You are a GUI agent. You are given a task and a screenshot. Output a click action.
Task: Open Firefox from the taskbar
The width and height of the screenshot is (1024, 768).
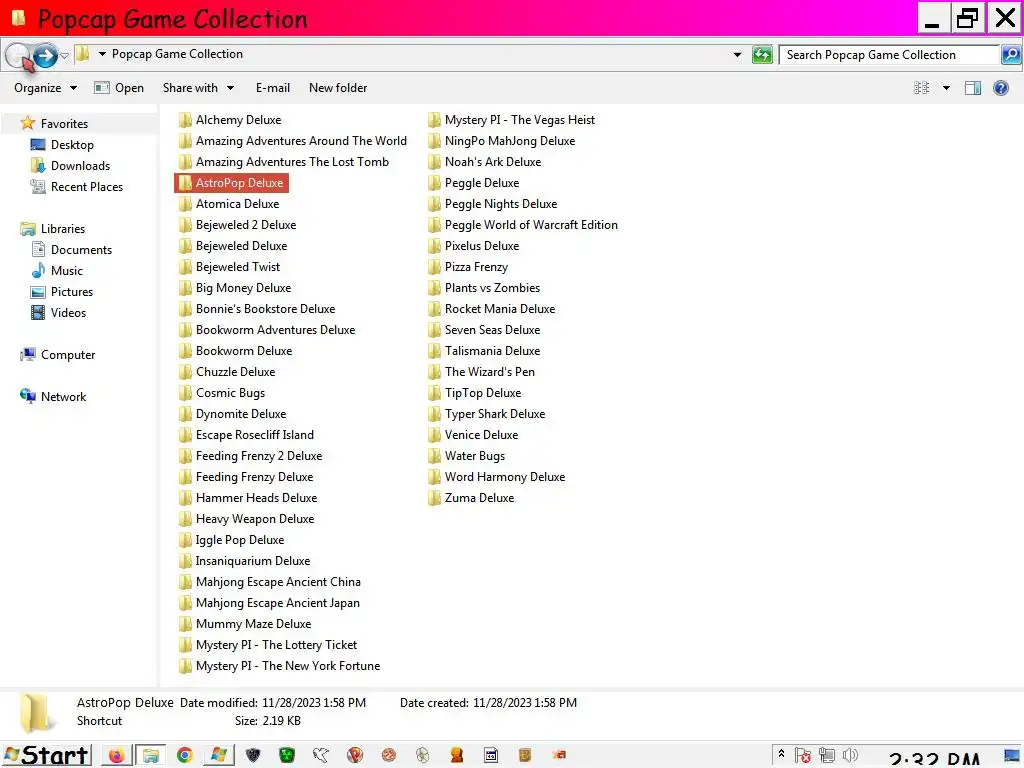pos(116,756)
